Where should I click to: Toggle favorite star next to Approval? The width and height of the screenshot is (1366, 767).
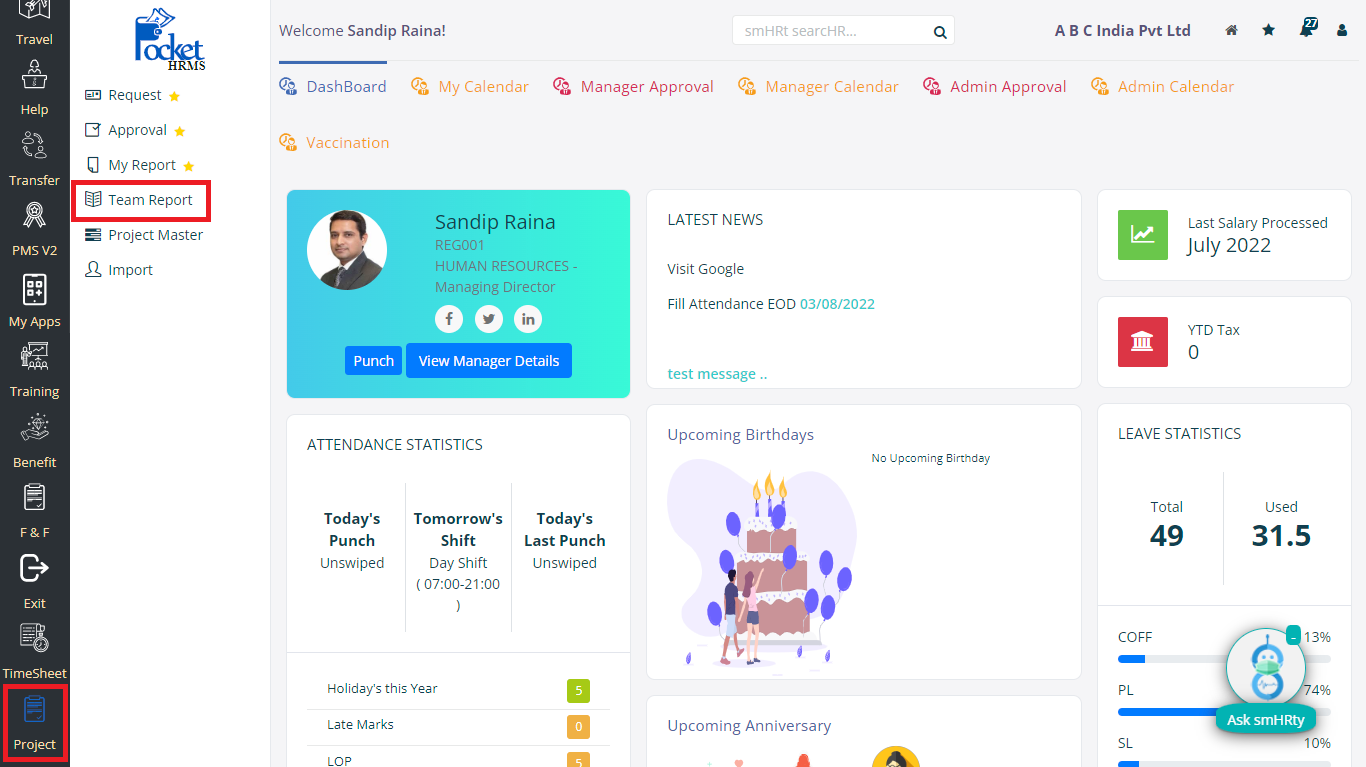(180, 131)
